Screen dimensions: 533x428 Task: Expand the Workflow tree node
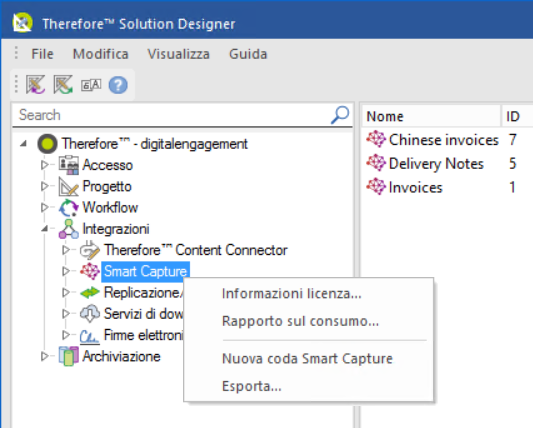point(45,207)
